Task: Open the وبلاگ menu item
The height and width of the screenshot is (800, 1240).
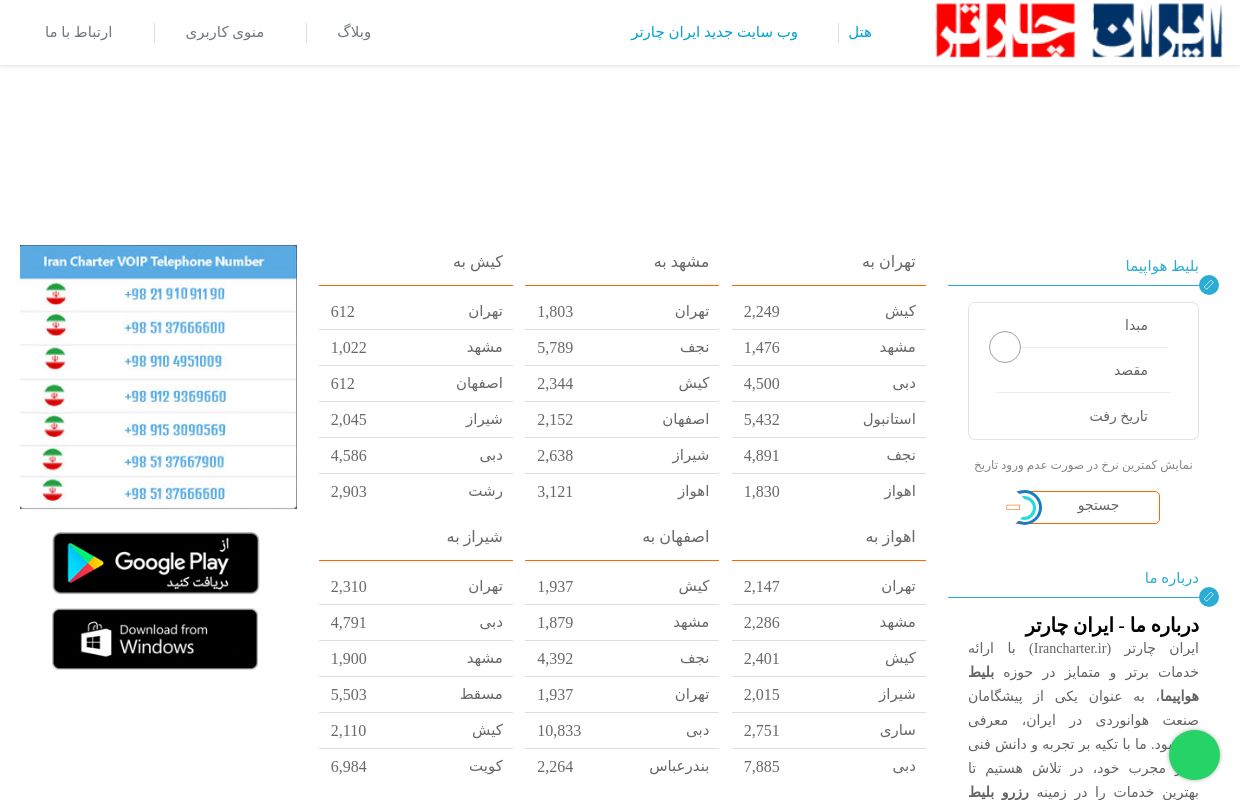Action: [x=354, y=32]
